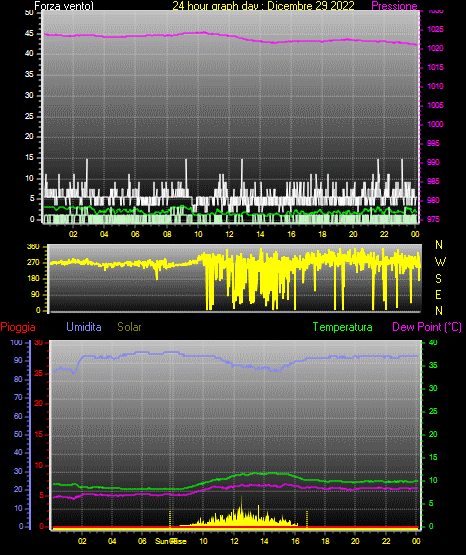Click the 1005 value on pressure axis
This screenshot has height=555, width=466.
click(x=435, y=105)
